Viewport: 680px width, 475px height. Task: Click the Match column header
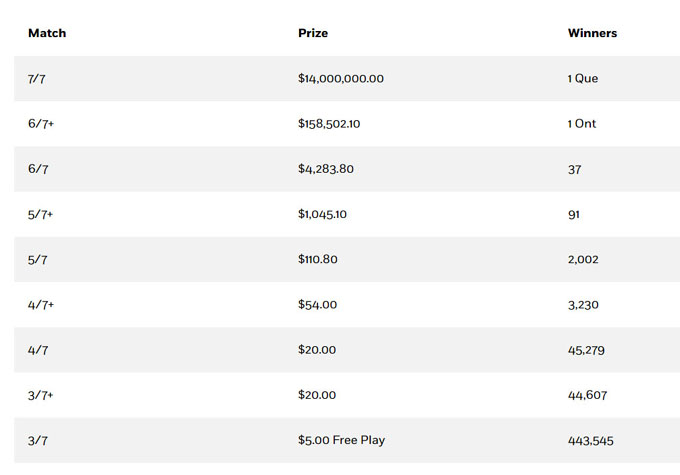point(47,33)
